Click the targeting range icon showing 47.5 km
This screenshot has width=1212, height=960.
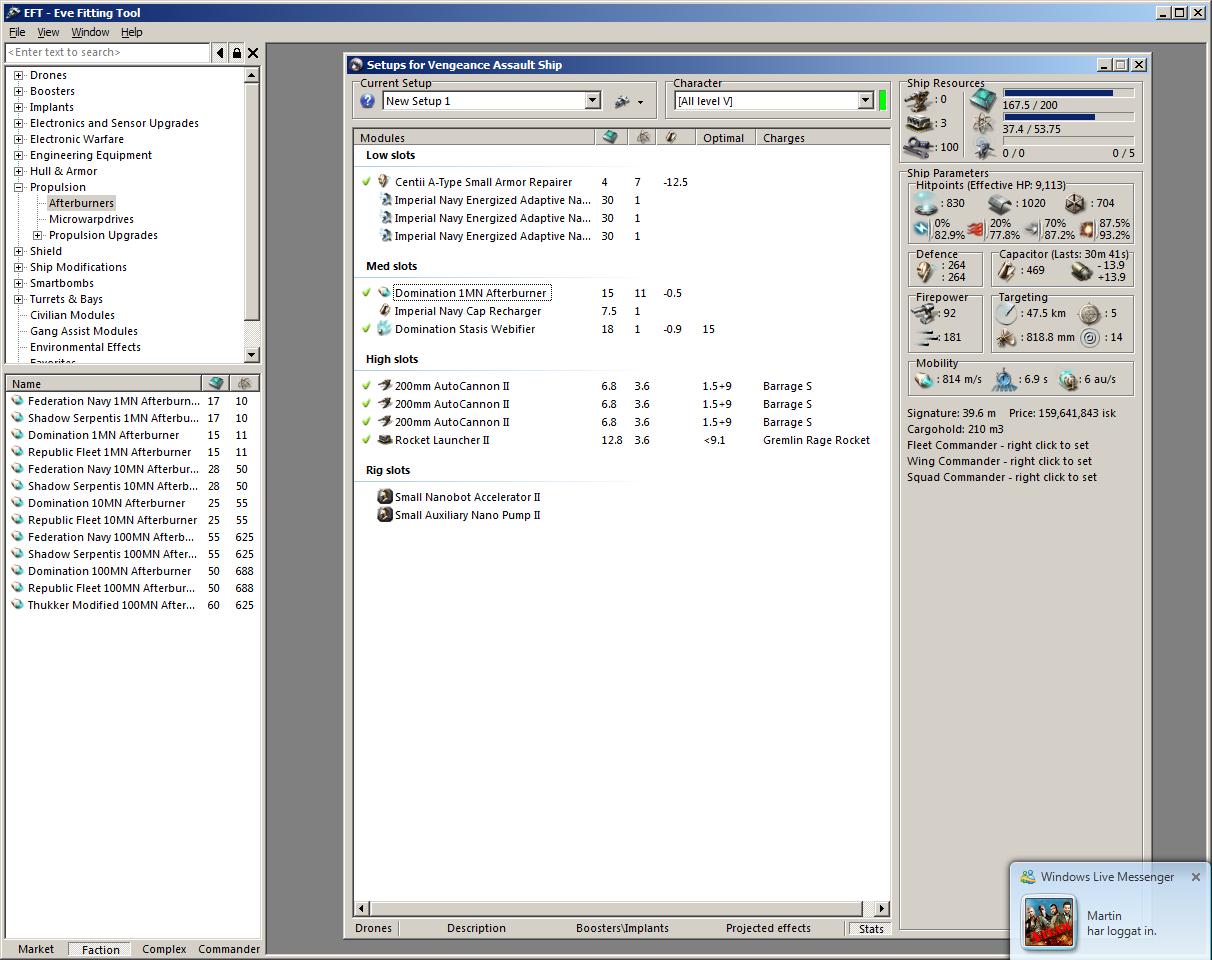click(1007, 314)
